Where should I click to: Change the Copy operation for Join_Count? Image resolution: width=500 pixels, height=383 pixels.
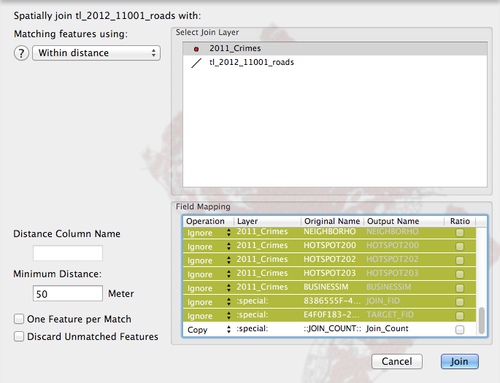coord(209,330)
